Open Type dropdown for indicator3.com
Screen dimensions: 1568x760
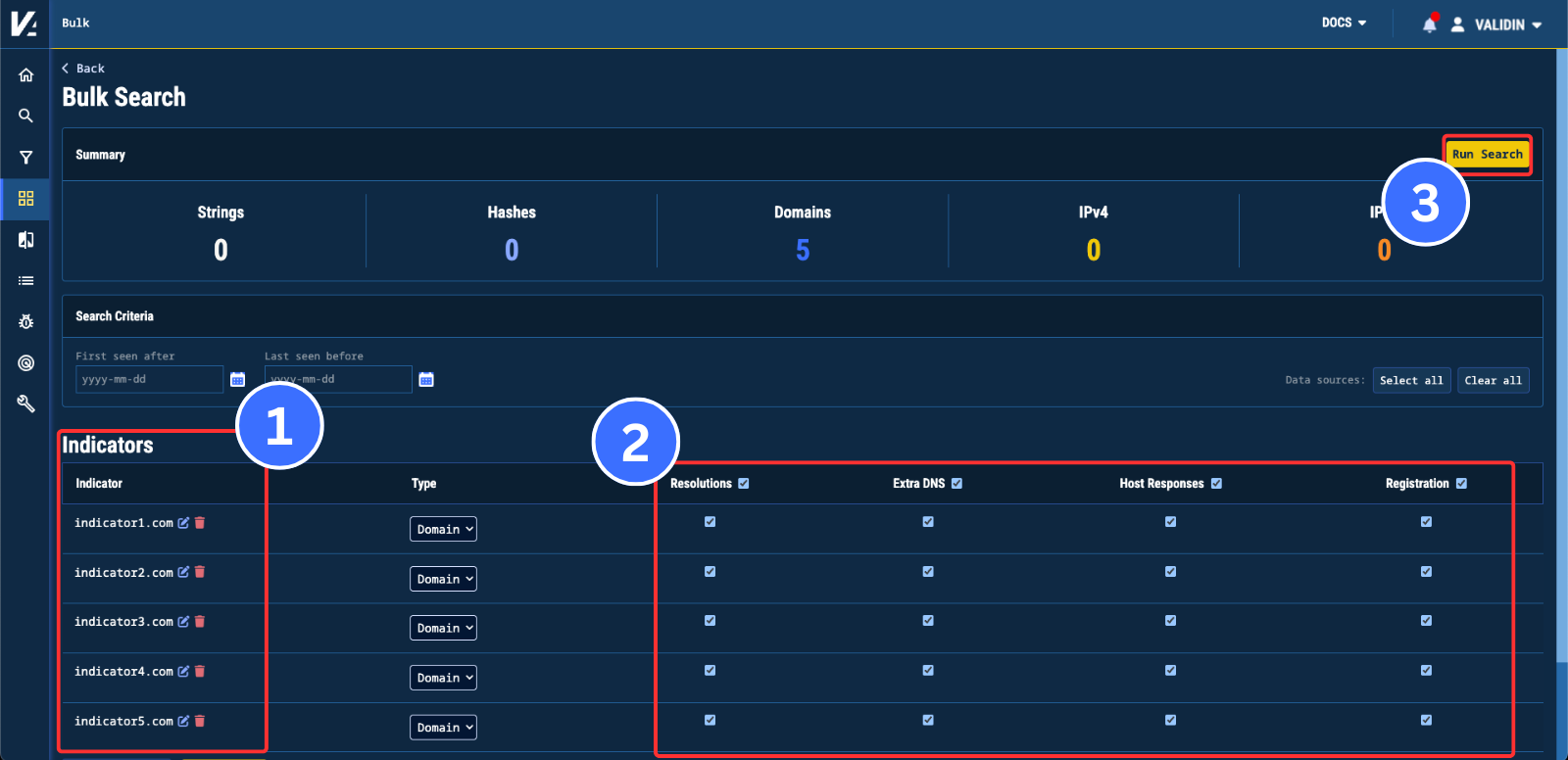tap(443, 628)
